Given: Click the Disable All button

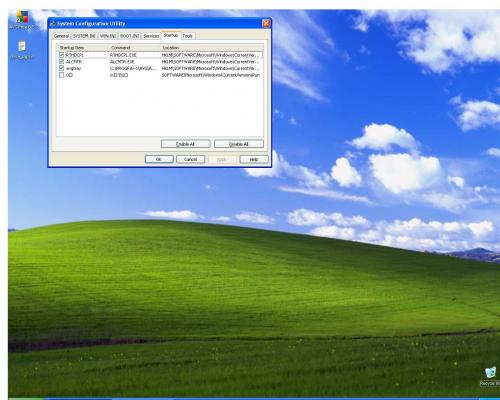Looking at the screenshot, I should 239,144.
